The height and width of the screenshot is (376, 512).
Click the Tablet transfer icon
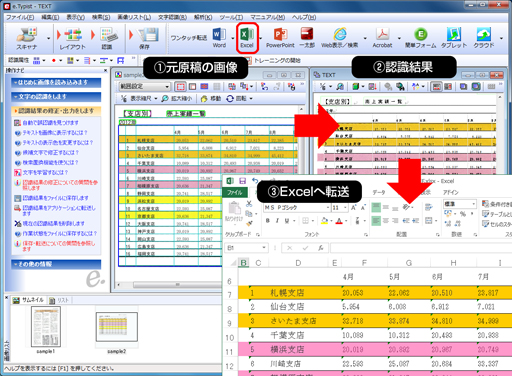pyautogui.click(x=454, y=37)
